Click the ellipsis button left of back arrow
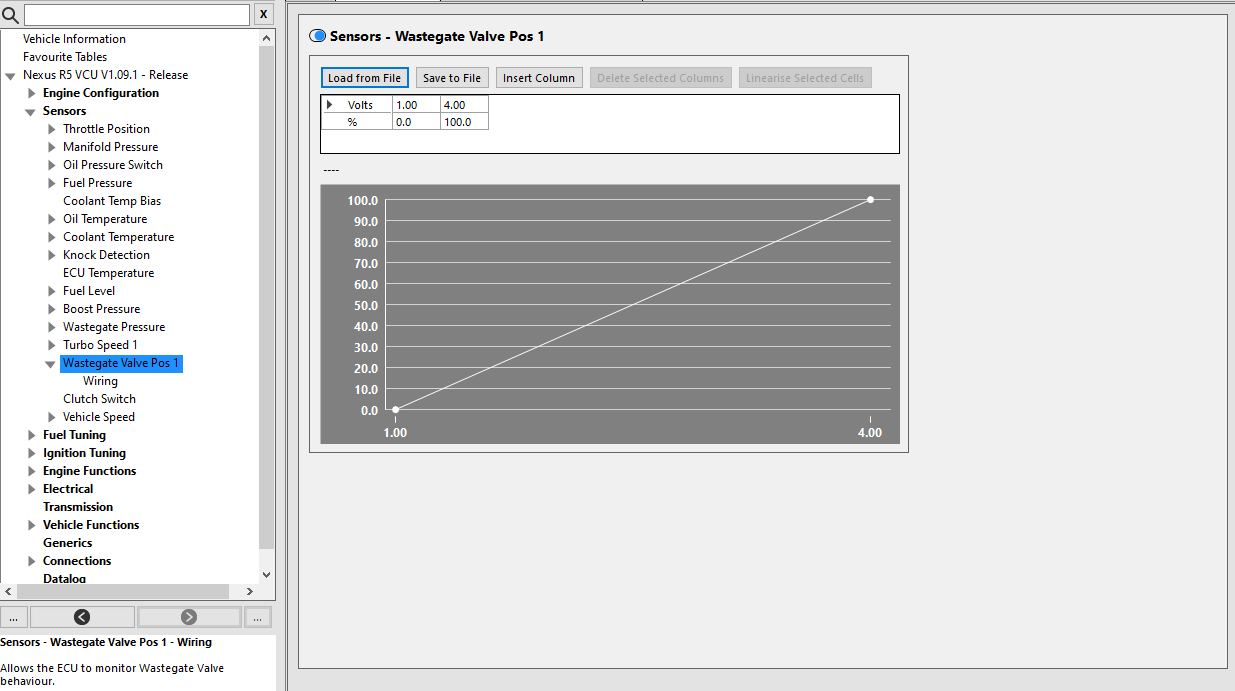This screenshot has width=1235, height=691. click(x=14, y=617)
